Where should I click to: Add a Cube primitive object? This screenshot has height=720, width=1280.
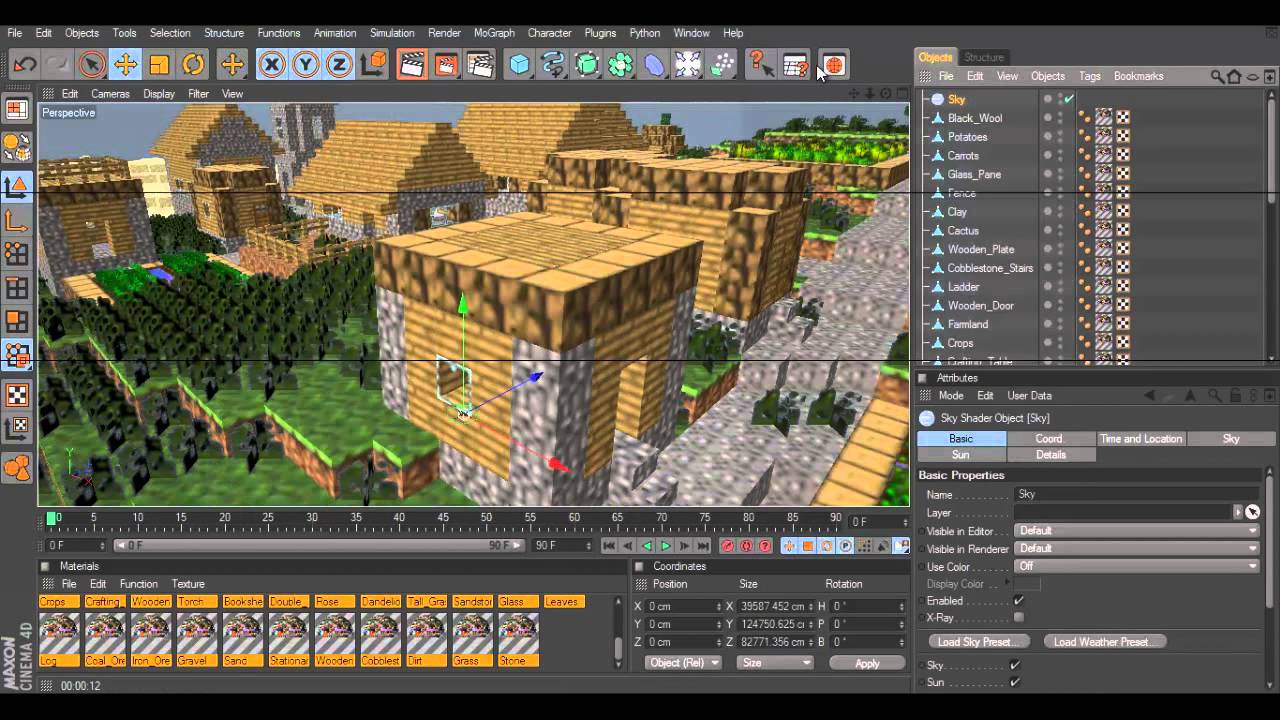(519, 65)
